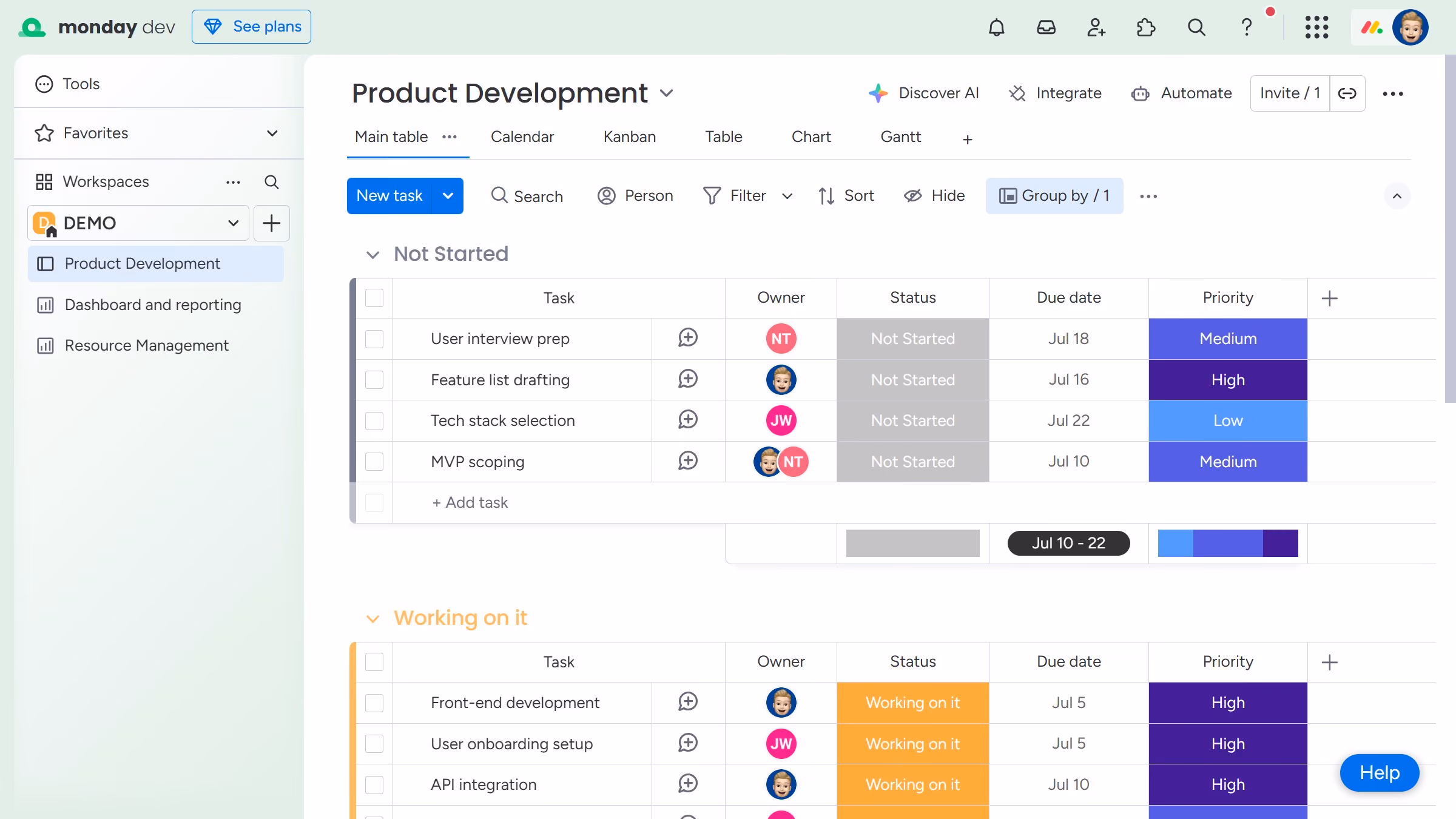Open the New task dropdown arrow
Viewport: 1456px width, 819px height.
tap(448, 196)
